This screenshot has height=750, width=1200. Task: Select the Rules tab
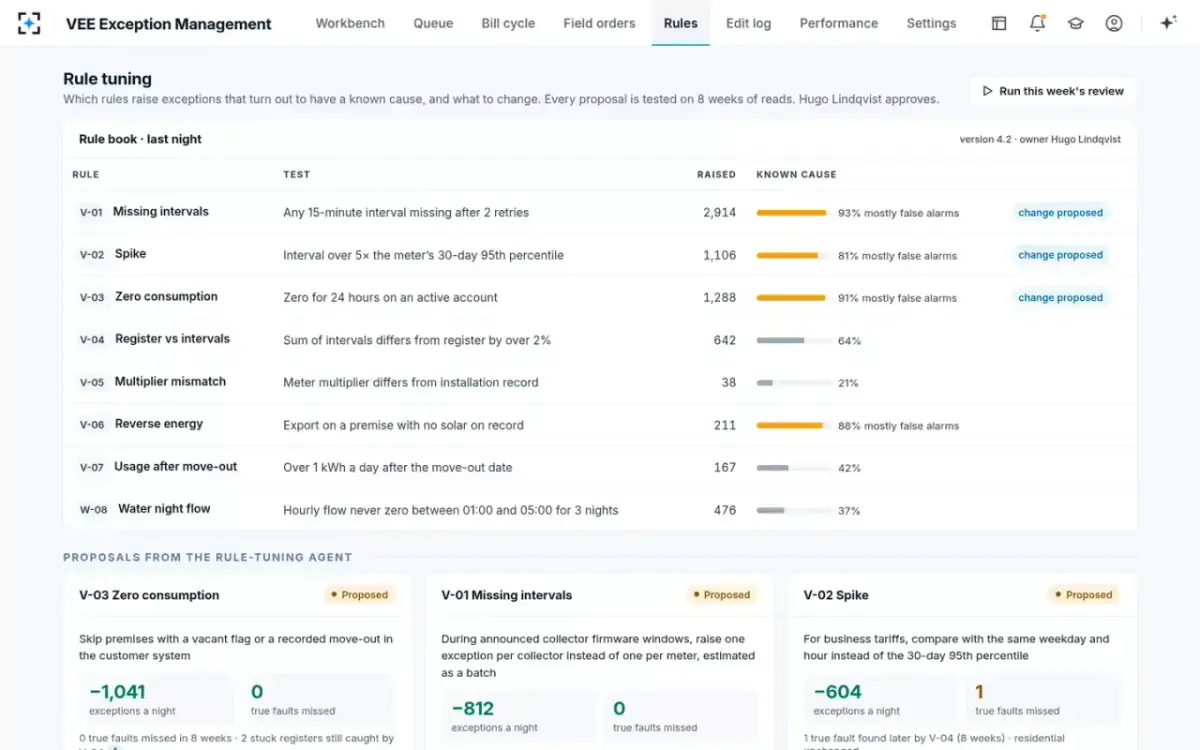[681, 23]
